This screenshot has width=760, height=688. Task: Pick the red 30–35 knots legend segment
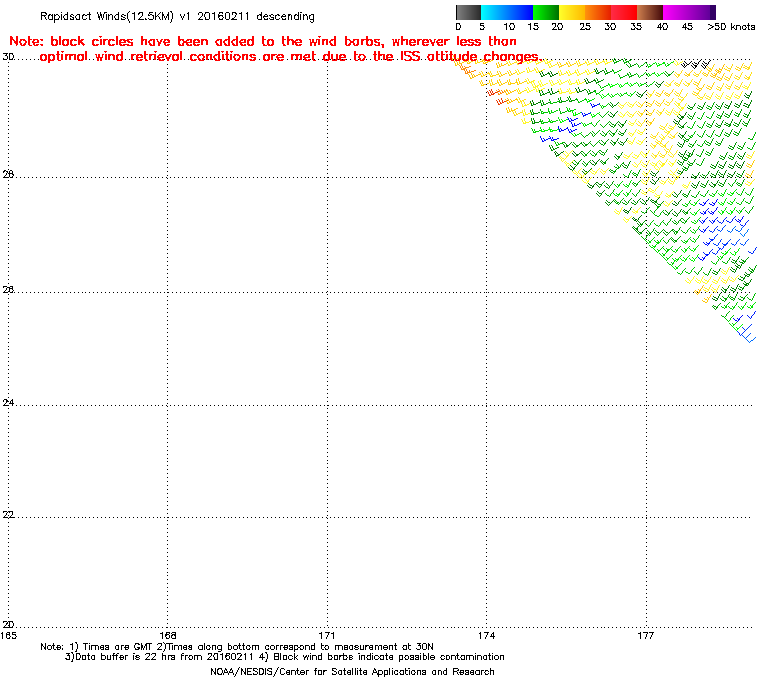click(x=624, y=12)
